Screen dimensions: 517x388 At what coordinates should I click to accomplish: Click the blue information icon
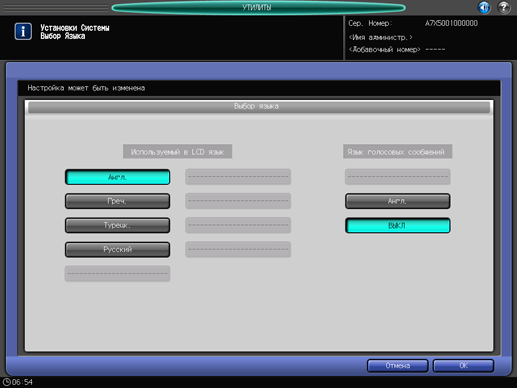(23, 32)
